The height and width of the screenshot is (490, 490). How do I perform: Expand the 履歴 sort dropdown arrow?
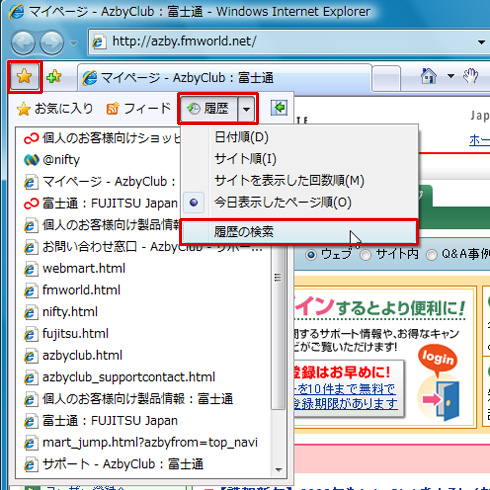click(246, 109)
